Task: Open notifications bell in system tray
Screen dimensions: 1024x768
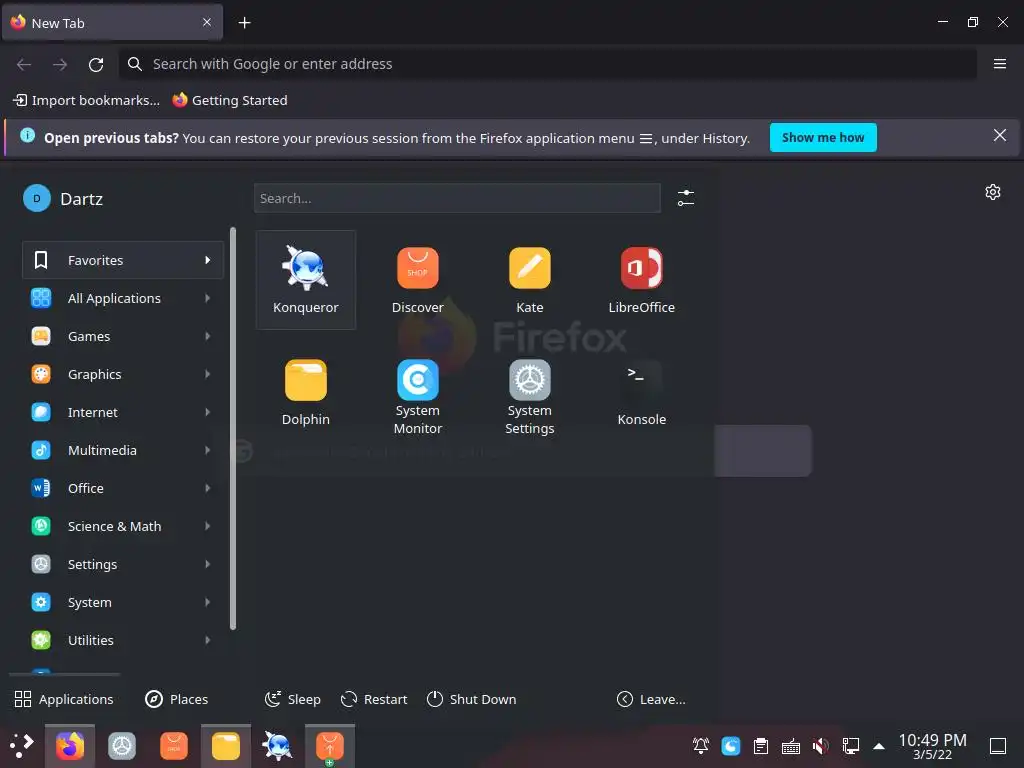Action: (701, 746)
